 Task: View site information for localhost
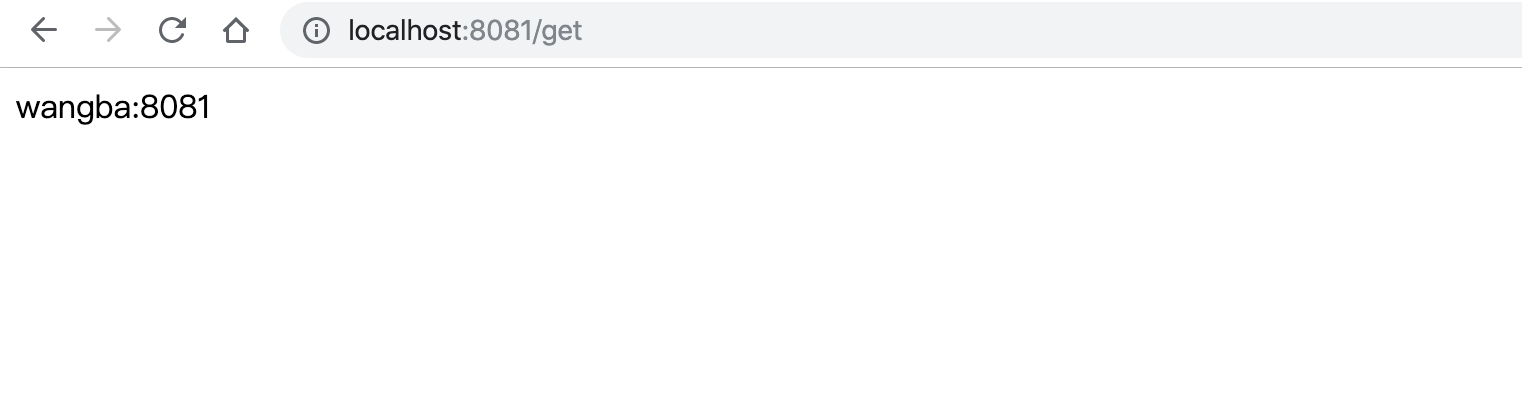click(316, 31)
